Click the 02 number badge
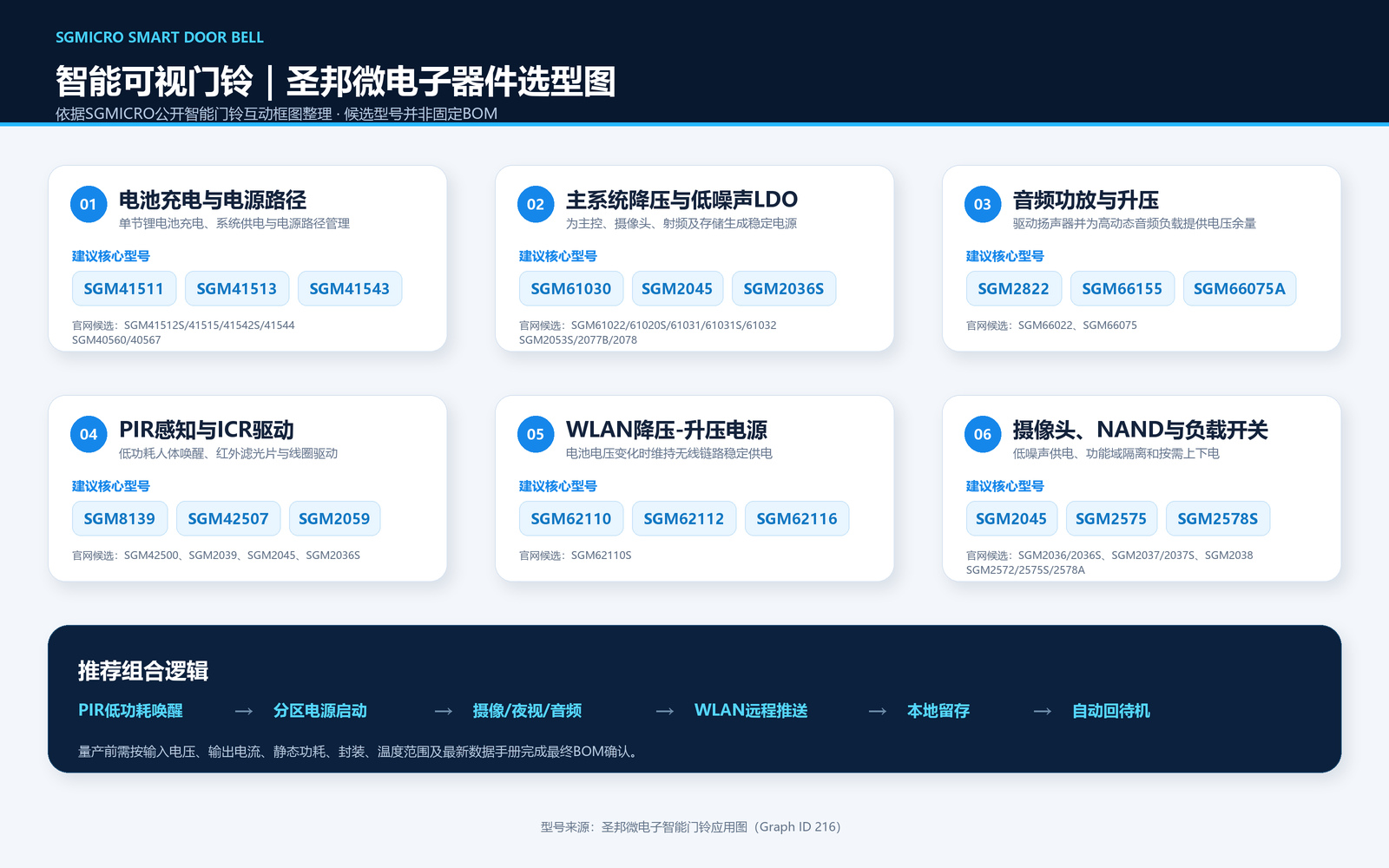This screenshot has width=1389, height=868. (536, 205)
